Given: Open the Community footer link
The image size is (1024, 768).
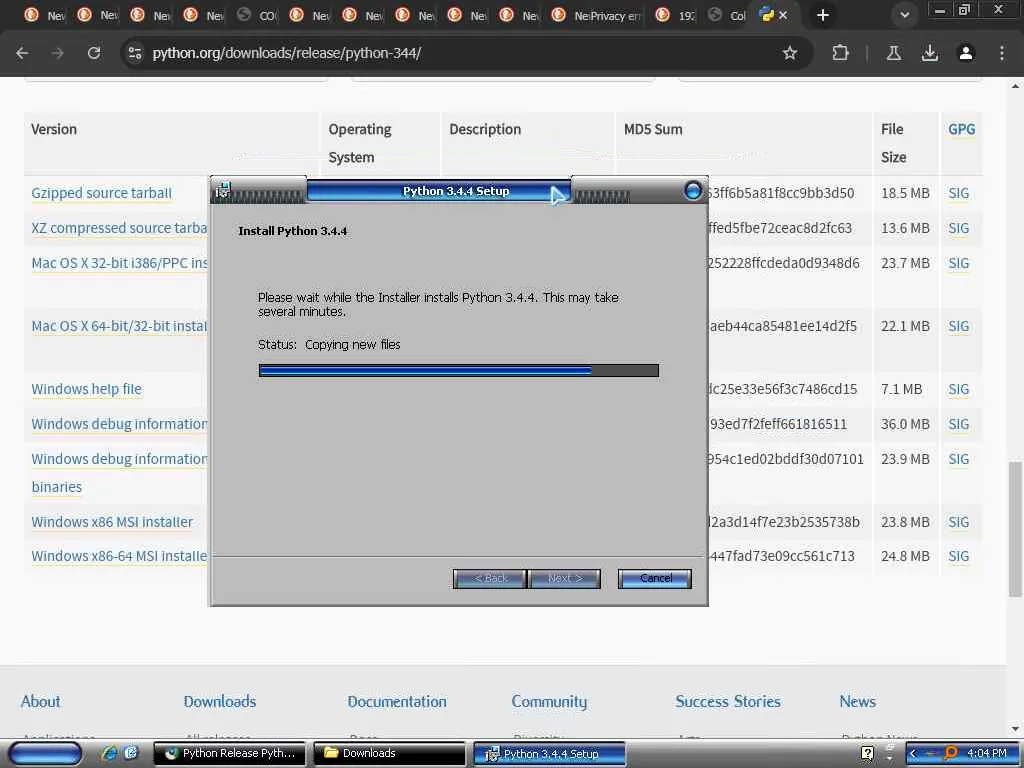Looking at the screenshot, I should pyautogui.click(x=549, y=701).
